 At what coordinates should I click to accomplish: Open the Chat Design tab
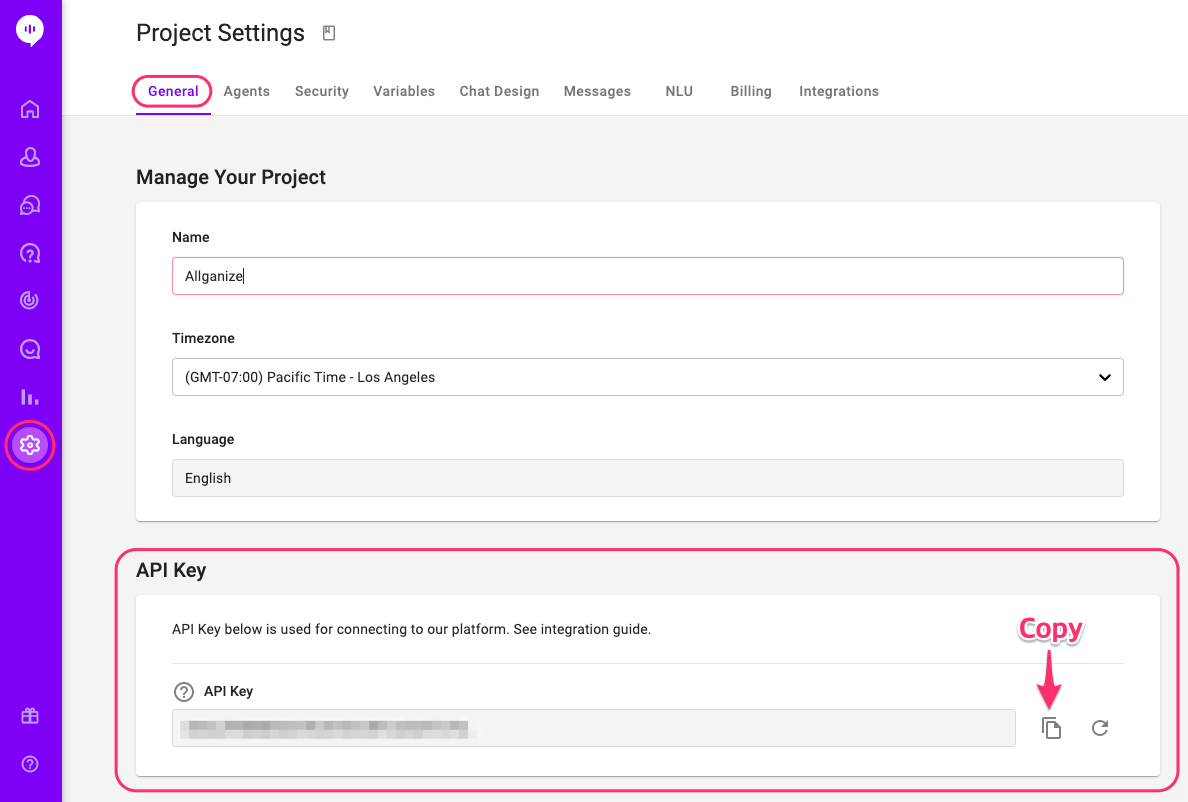pos(499,92)
